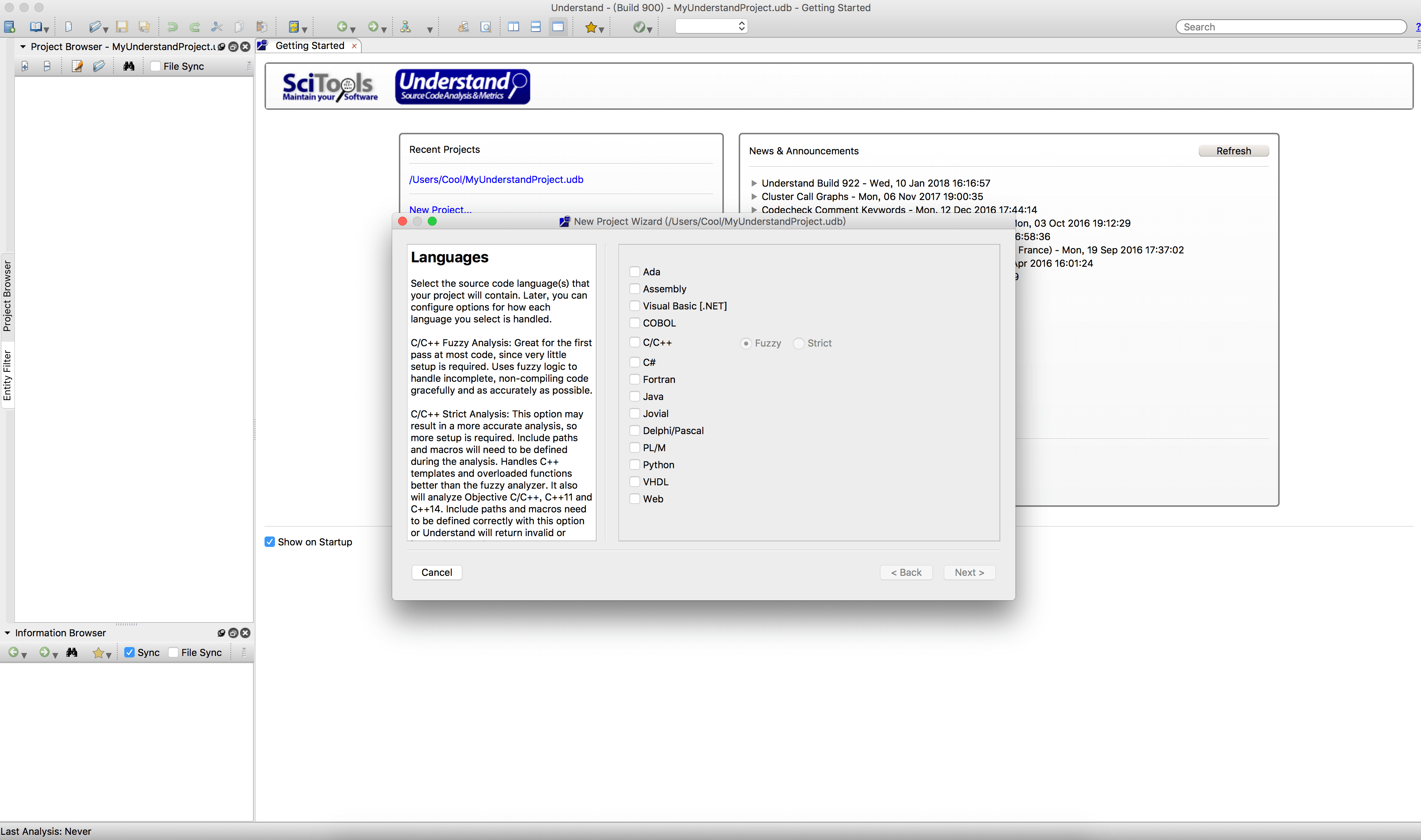Click Refresh in News & Announcements
This screenshot has height=840, width=1421.
point(1234,151)
